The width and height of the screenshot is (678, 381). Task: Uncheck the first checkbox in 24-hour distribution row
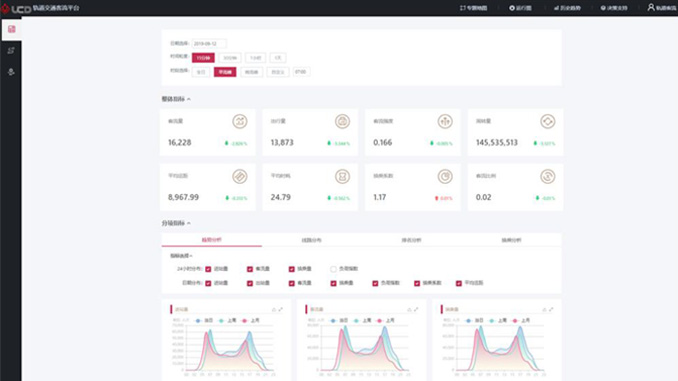coord(208,269)
